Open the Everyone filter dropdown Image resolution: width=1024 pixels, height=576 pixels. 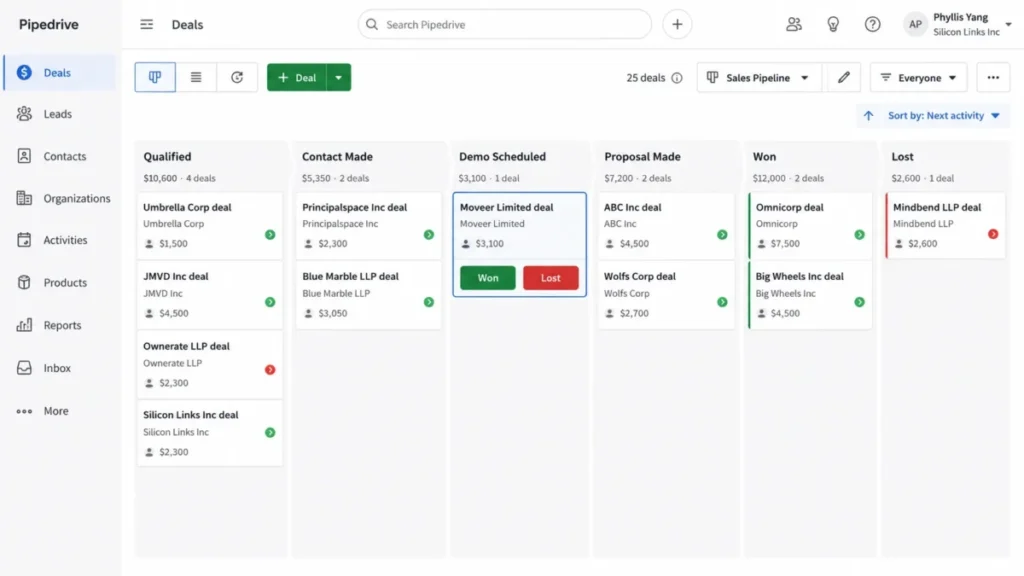pyautogui.click(x=919, y=78)
